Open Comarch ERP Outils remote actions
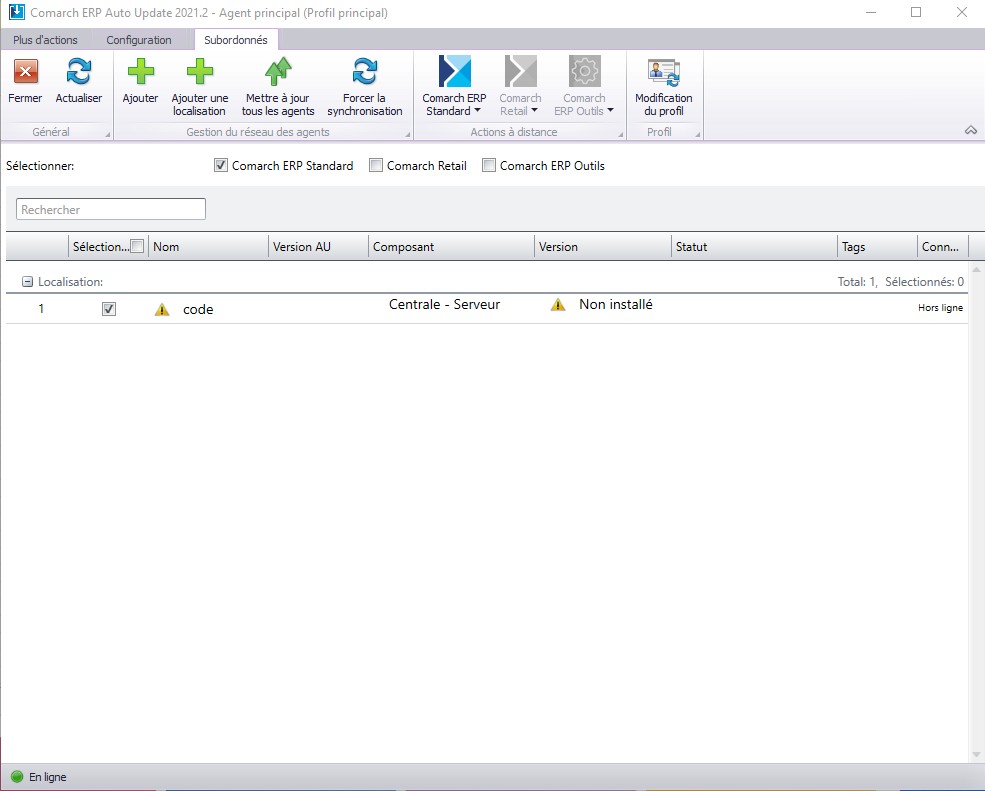The width and height of the screenshot is (985, 791). 584,87
